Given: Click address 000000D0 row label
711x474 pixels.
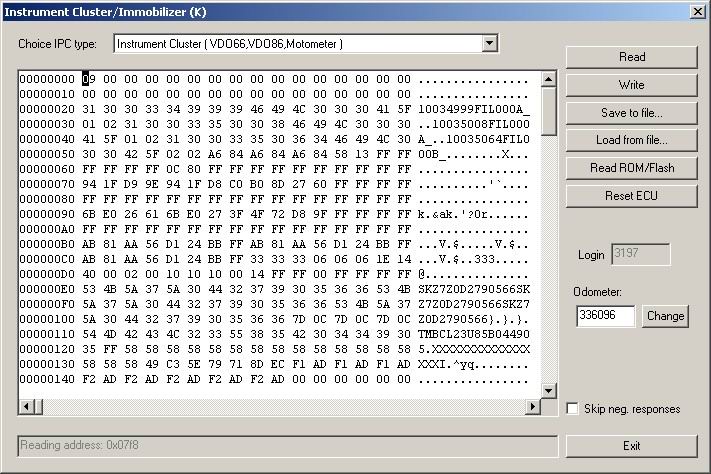Looking at the screenshot, I should click(x=47, y=274).
